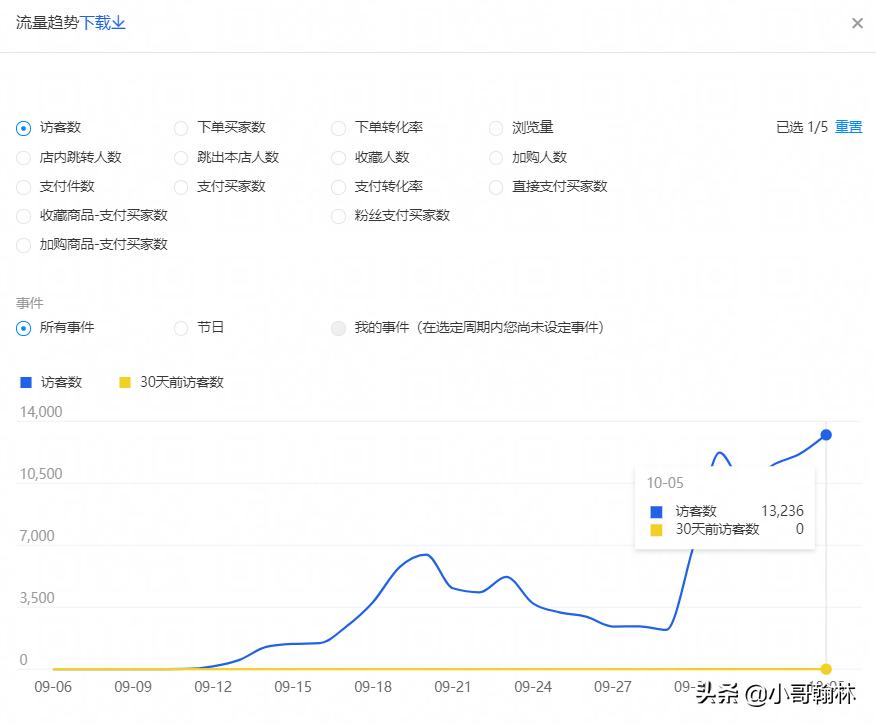876x725 pixels.
Task: Enable the 直接支付买家数 metric
Action: (x=496, y=187)
